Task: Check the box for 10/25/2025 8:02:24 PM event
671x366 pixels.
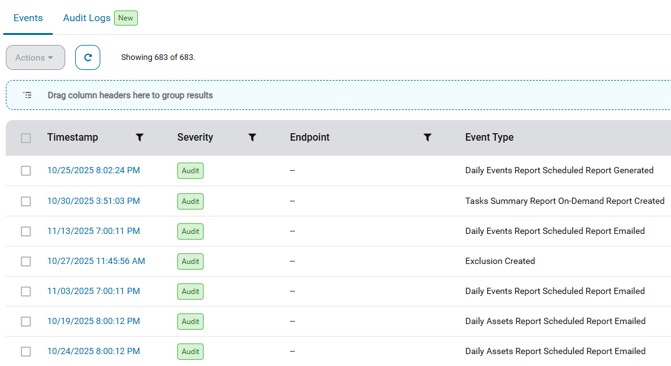Action: click(x=26, y=171)
